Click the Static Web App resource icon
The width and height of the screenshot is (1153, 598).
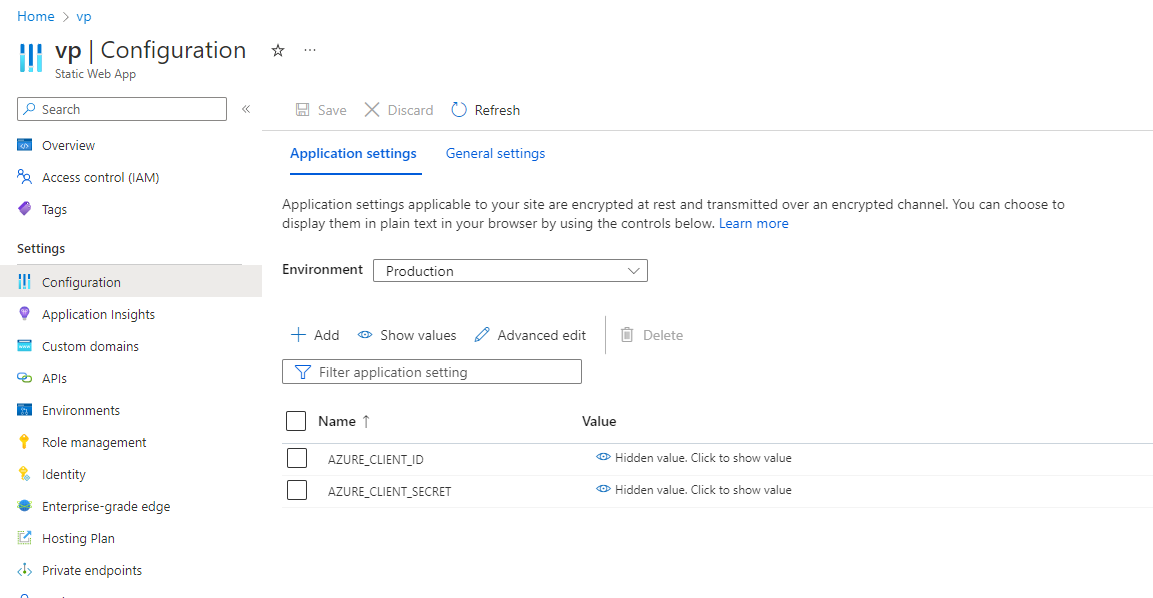tap(31, 58)
